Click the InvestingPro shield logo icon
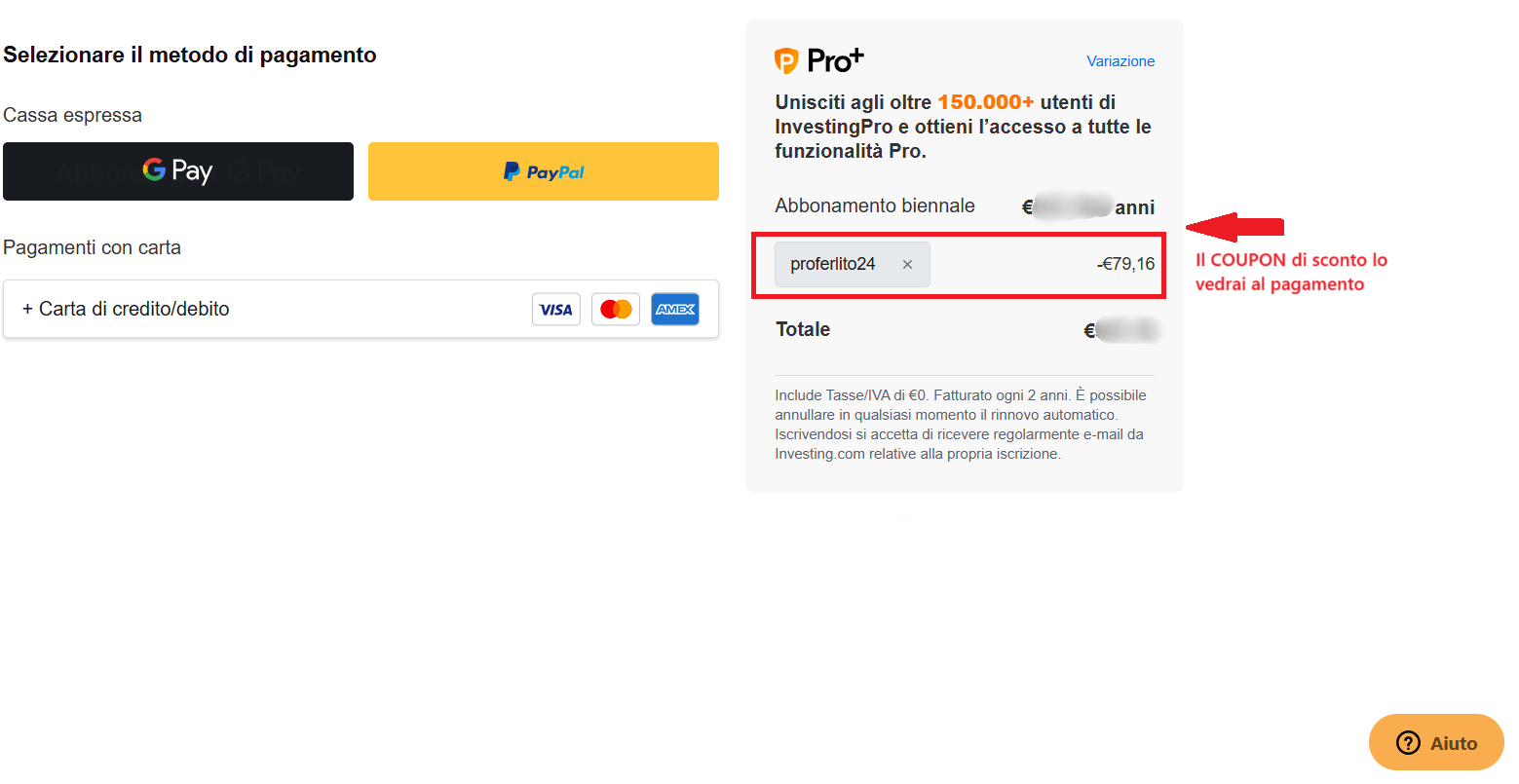The width and height of the screenshot is (1519, 784). point(786,60)
